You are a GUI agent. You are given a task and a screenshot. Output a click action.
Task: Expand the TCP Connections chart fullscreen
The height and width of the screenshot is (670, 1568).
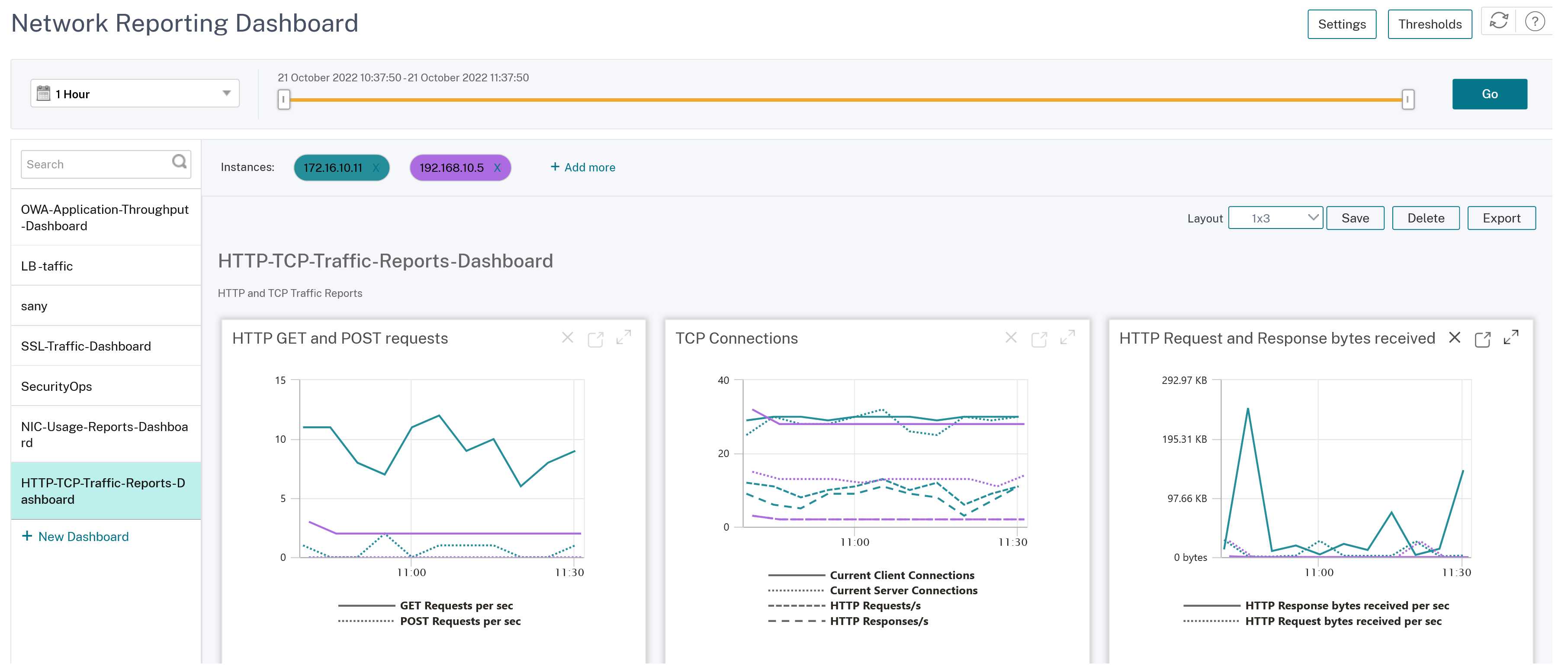click(x=1067, y=338)
